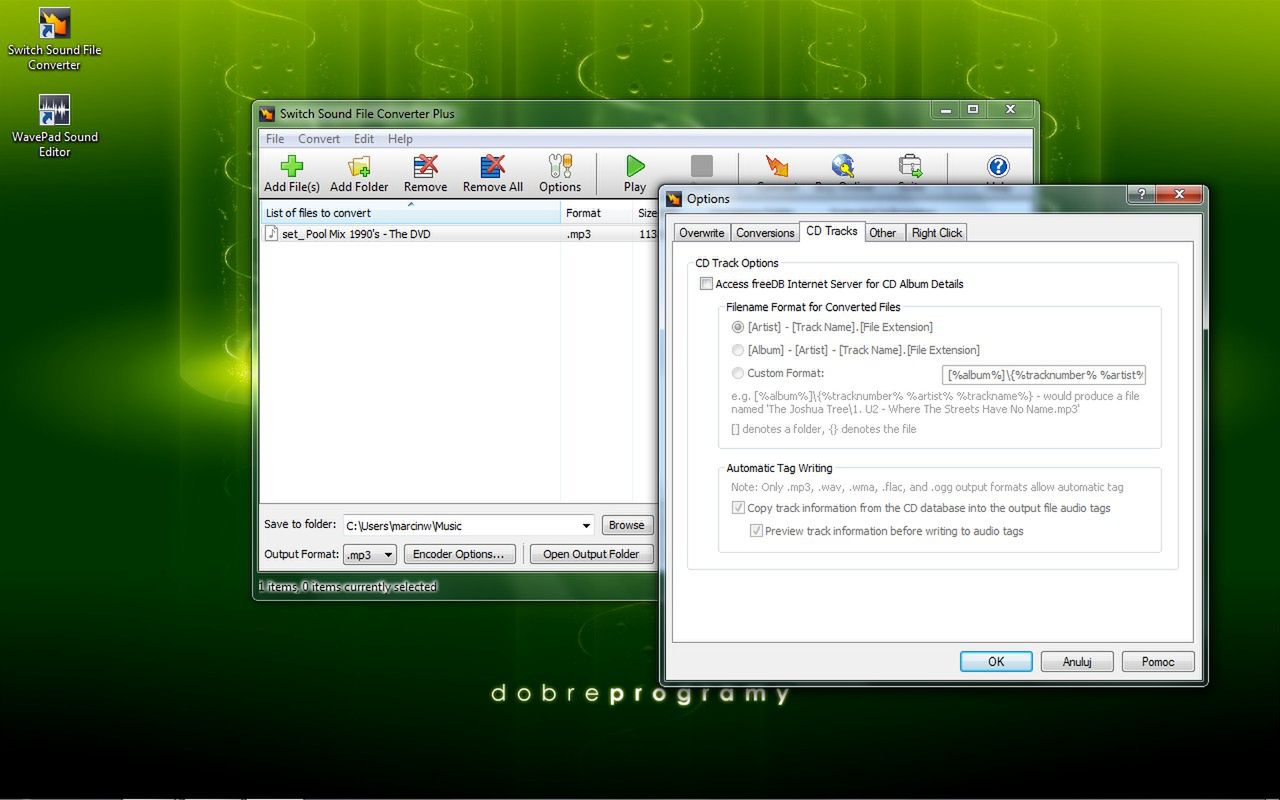Open the Help menu
1280x800 pixels.
[400, 139]
